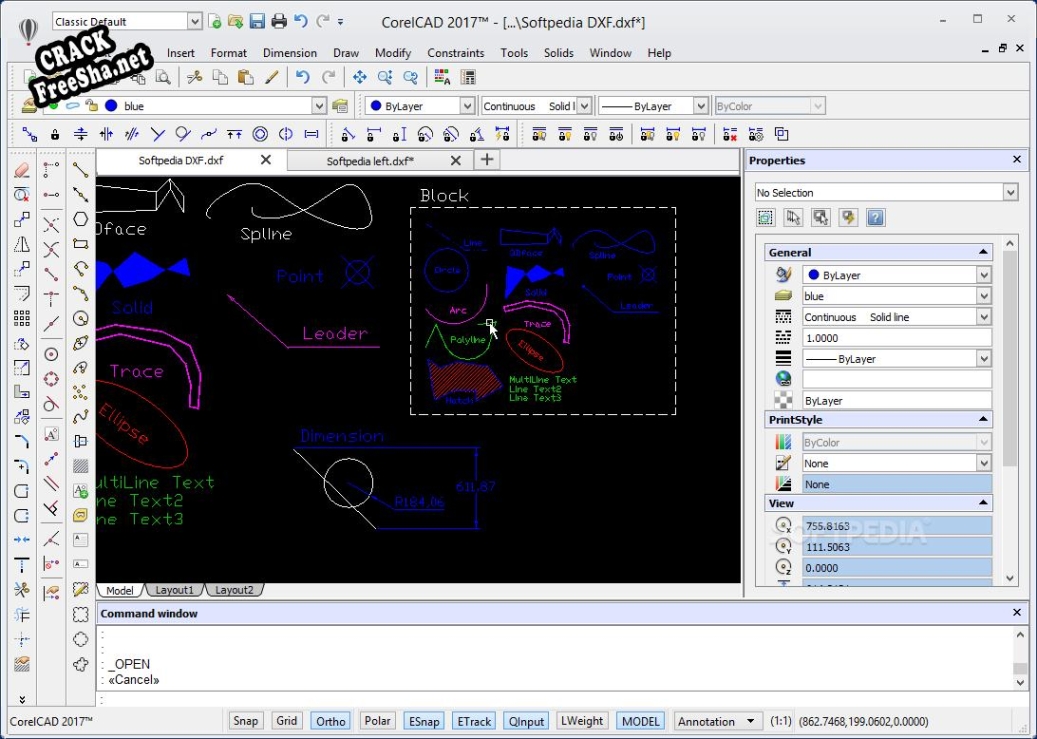This screenshot has width=1037, height=739.
Task: Activate the Pan tool with four arrows
Action: 359,77
